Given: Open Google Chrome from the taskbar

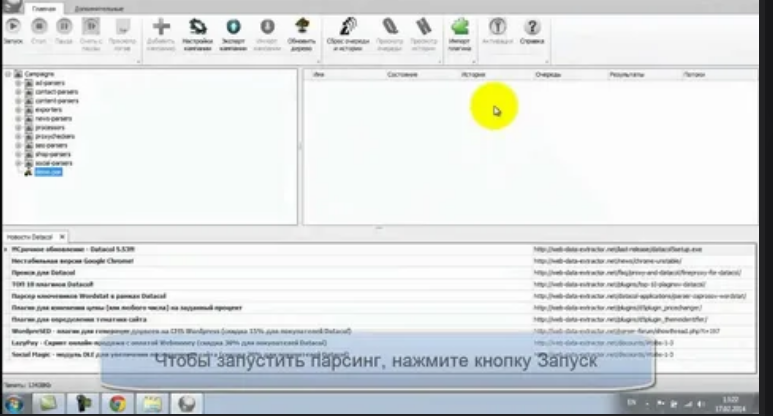Looking at the screenshot, I should (117, 404).
